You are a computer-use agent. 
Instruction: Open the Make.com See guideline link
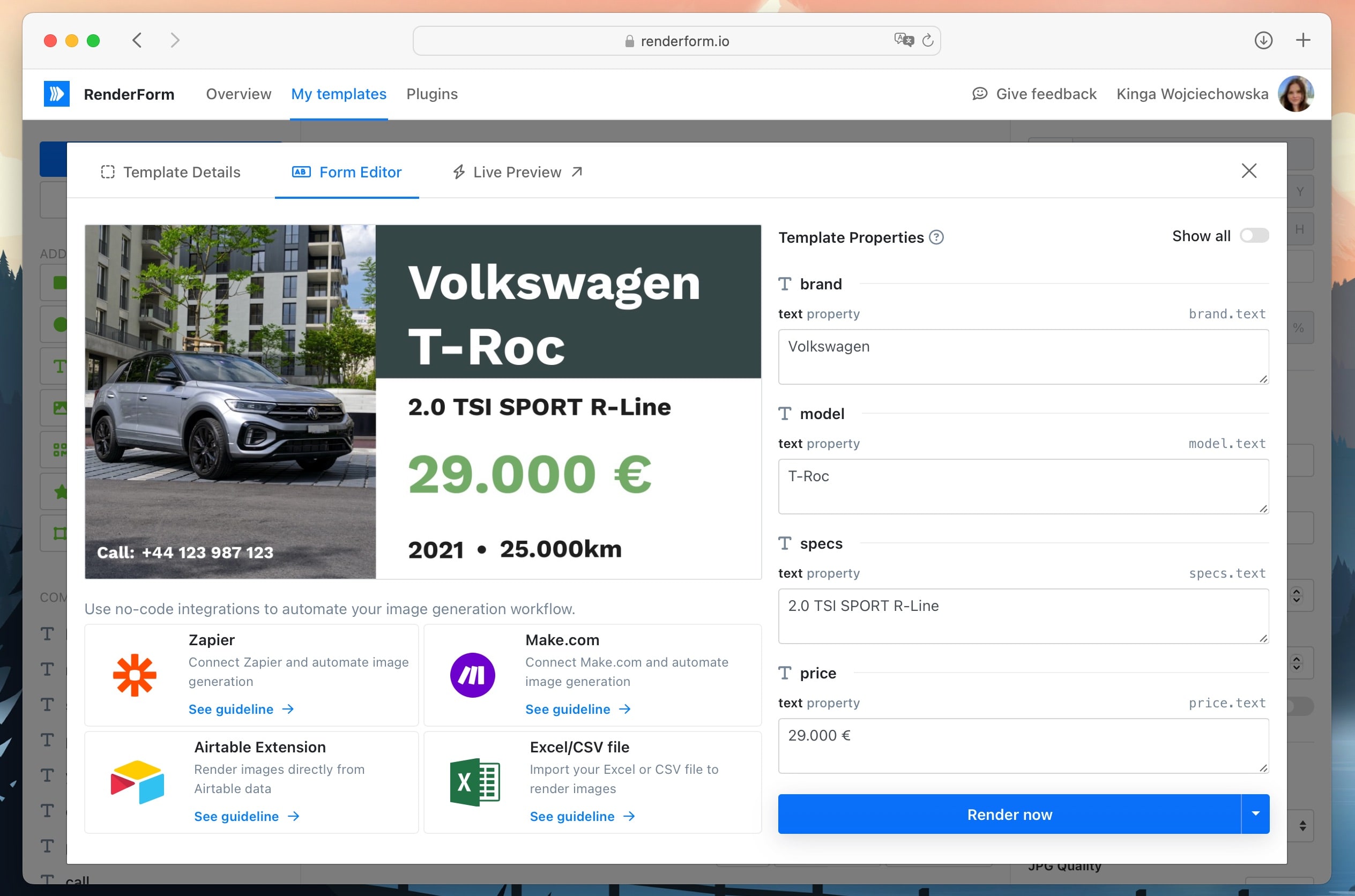(578, 709)
